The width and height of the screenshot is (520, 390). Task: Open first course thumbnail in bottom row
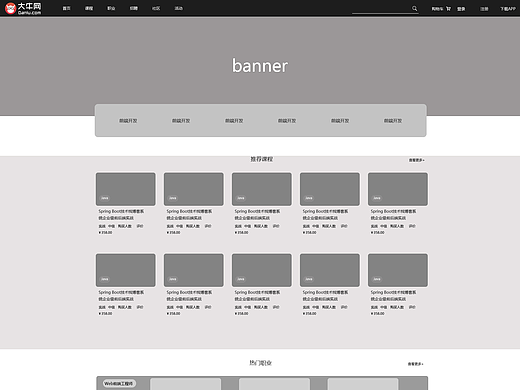[x=126, y=270]
